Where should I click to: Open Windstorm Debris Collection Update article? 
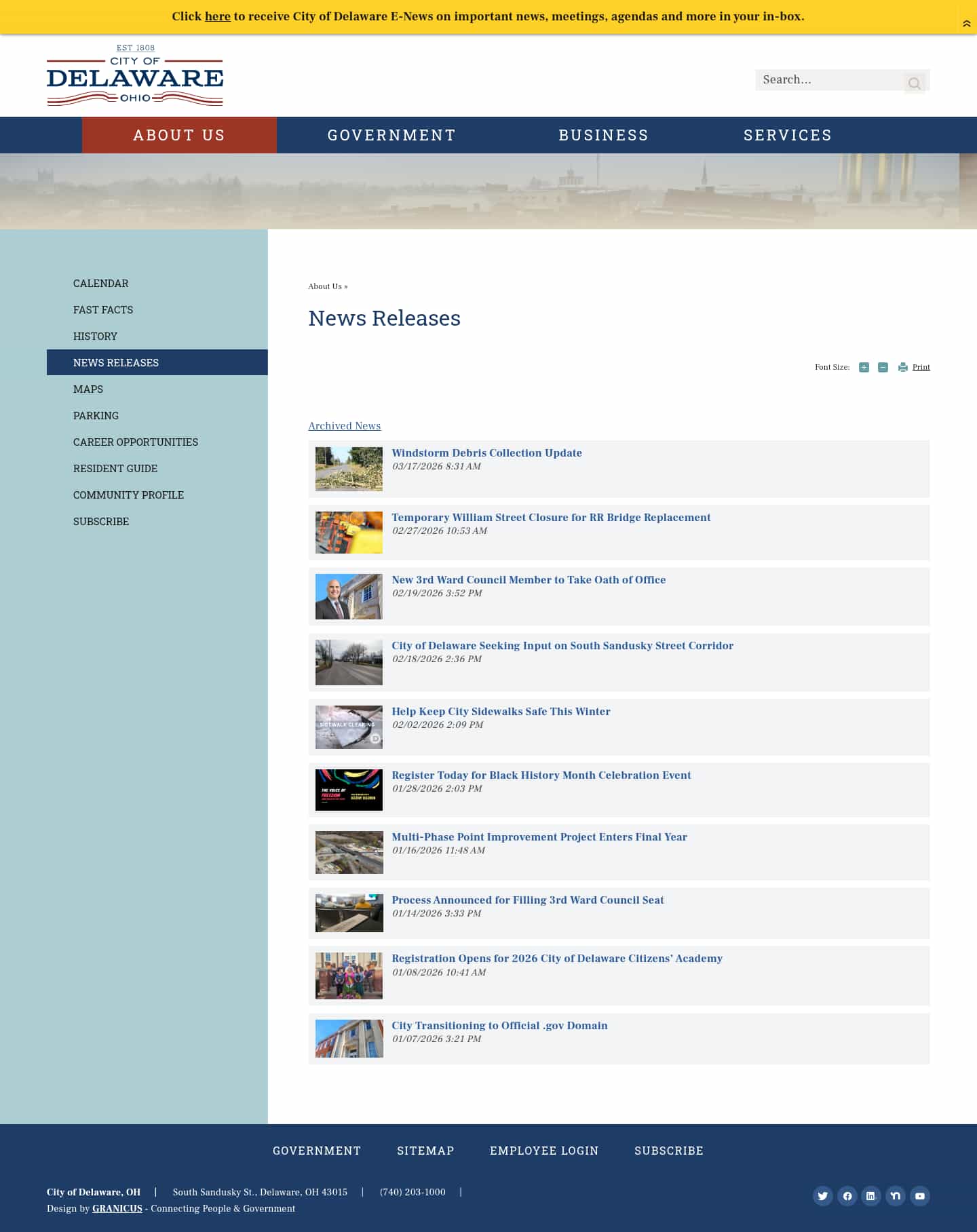(x=486, y=453)
